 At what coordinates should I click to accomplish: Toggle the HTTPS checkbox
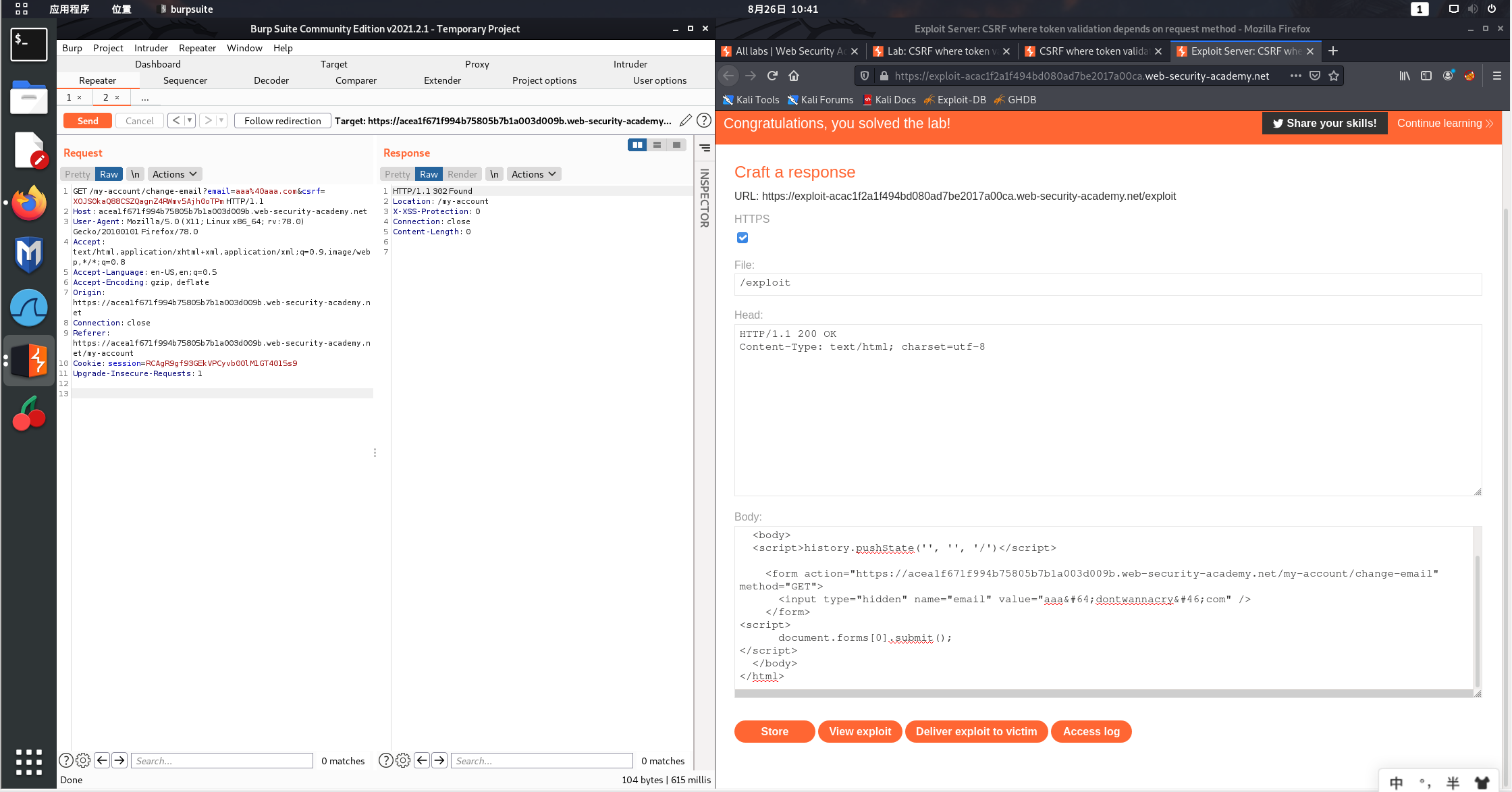coord(742,238)
